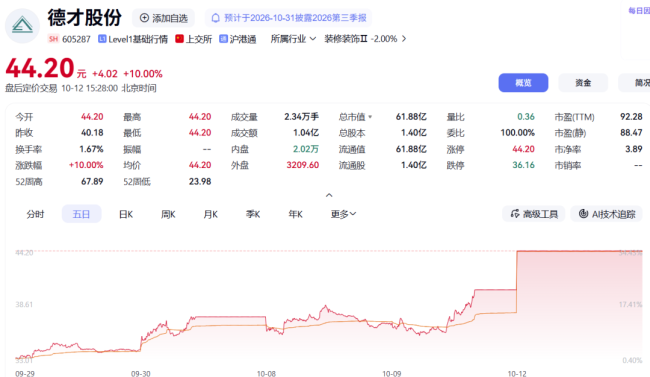Click the large price 44.20 元
This screenshot has height=377, width=650.
(x=46, y=68)
